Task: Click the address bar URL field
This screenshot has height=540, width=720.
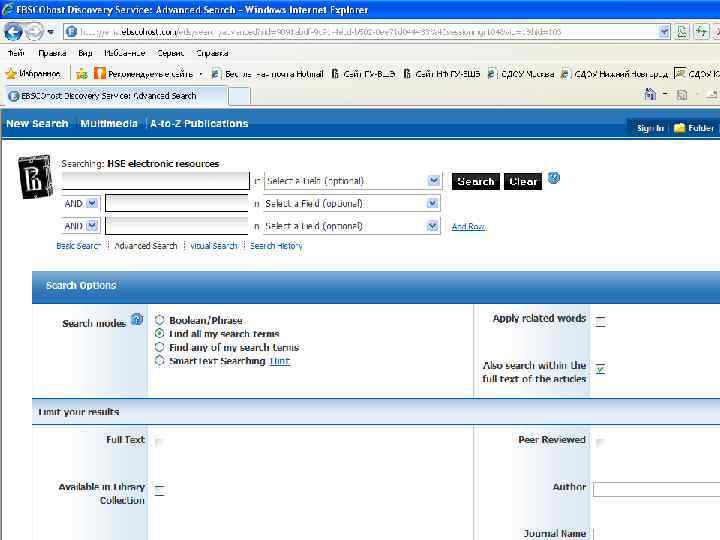Action: click(x=361, y=32)
